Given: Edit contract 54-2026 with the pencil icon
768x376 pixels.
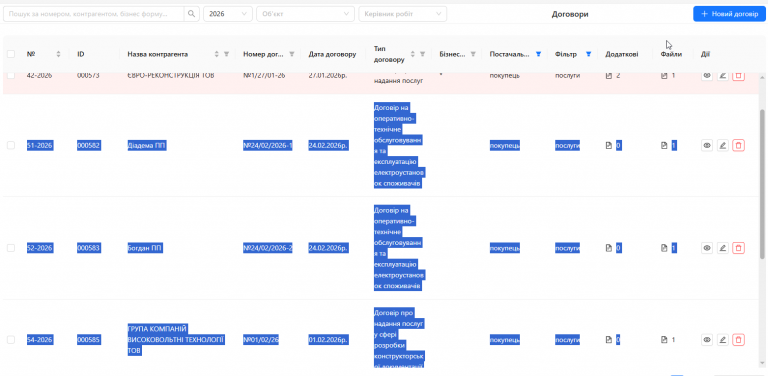Looking at the screenshot, I should [x=722, y=339].
